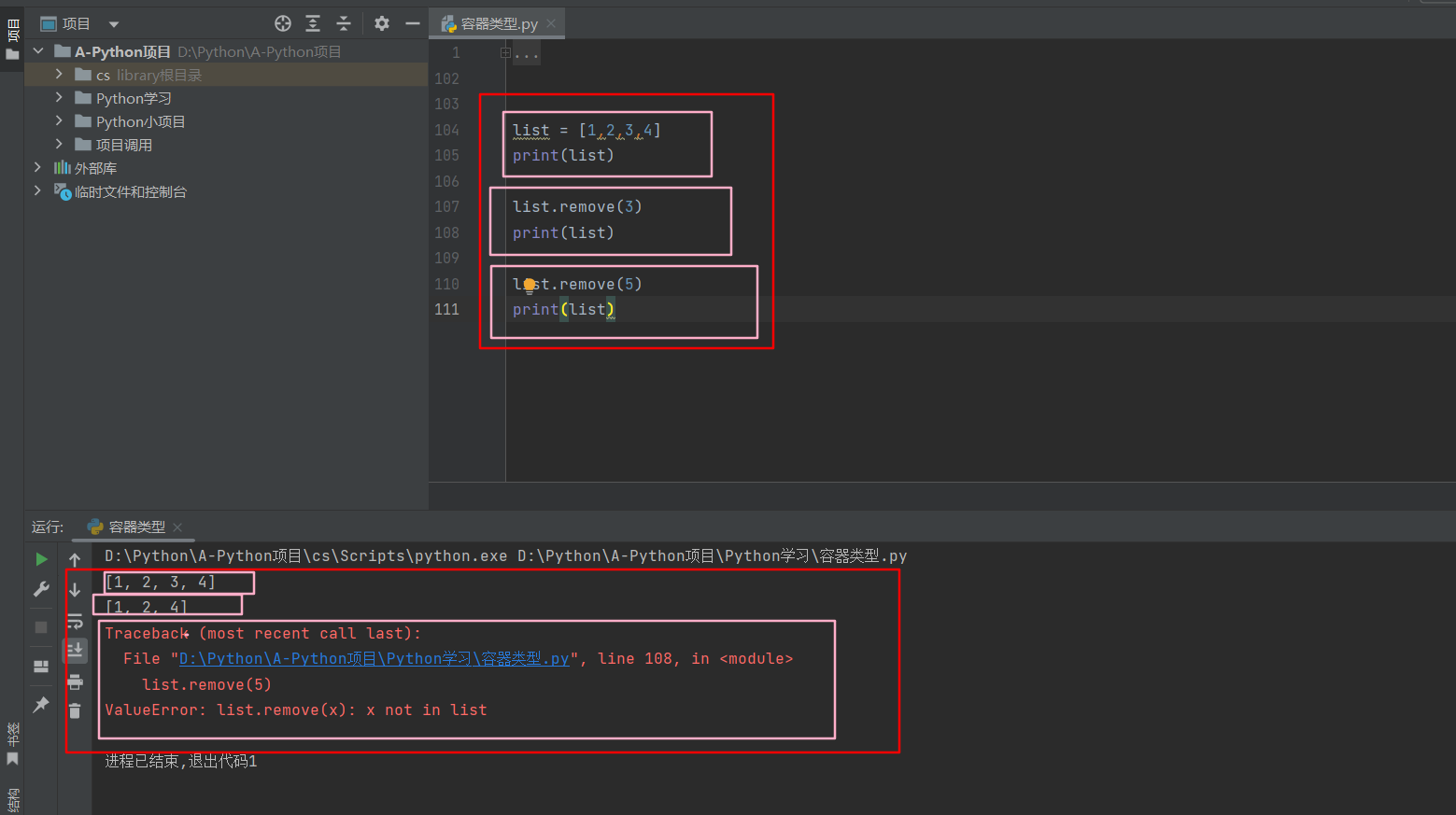Click the lightbulb quick-fix on line 110

[x=530, y=285]
